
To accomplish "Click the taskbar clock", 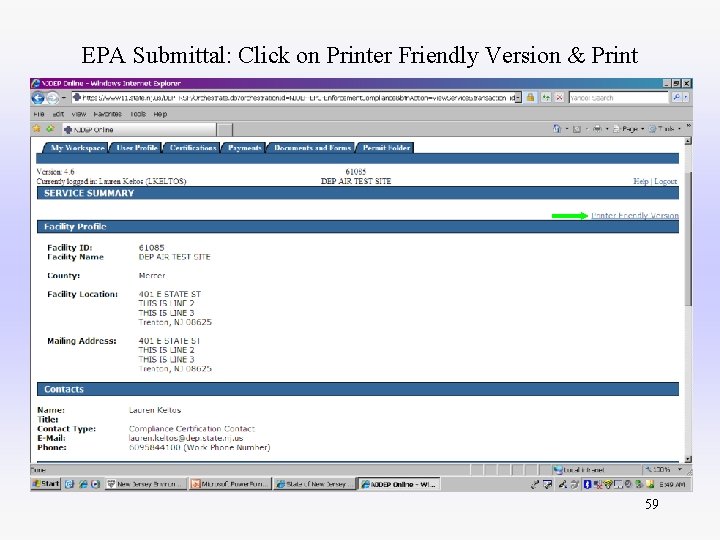I will tap(672, 484).
